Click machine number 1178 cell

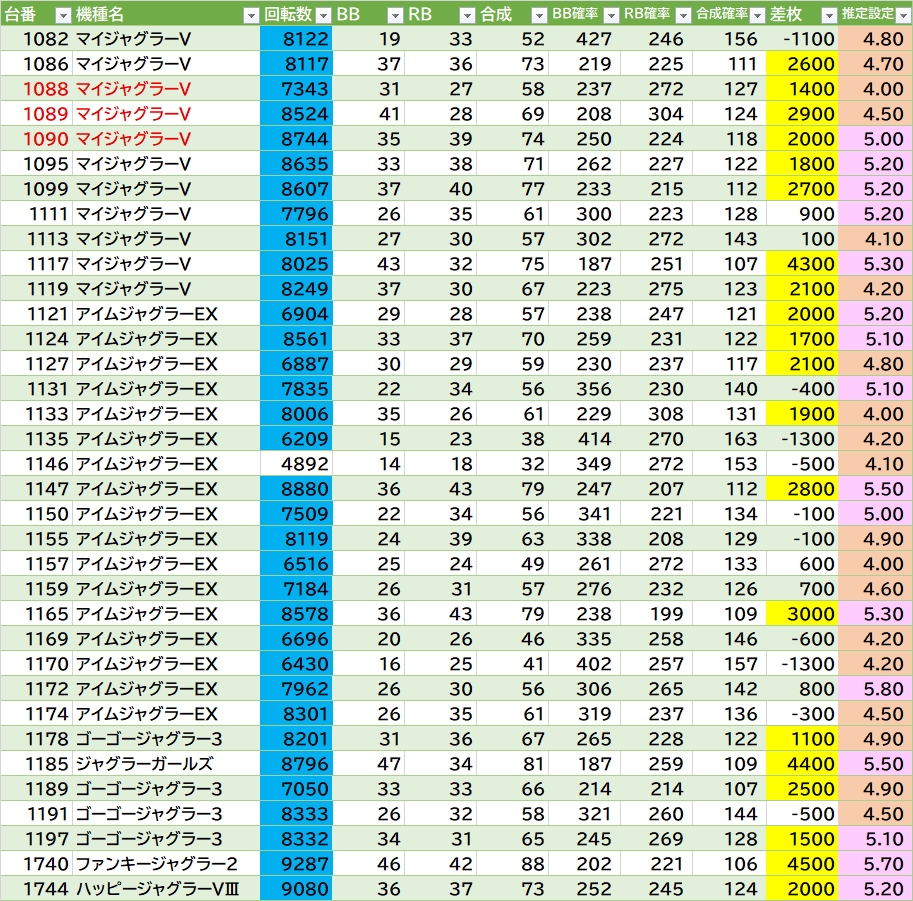tap(37, 739)
